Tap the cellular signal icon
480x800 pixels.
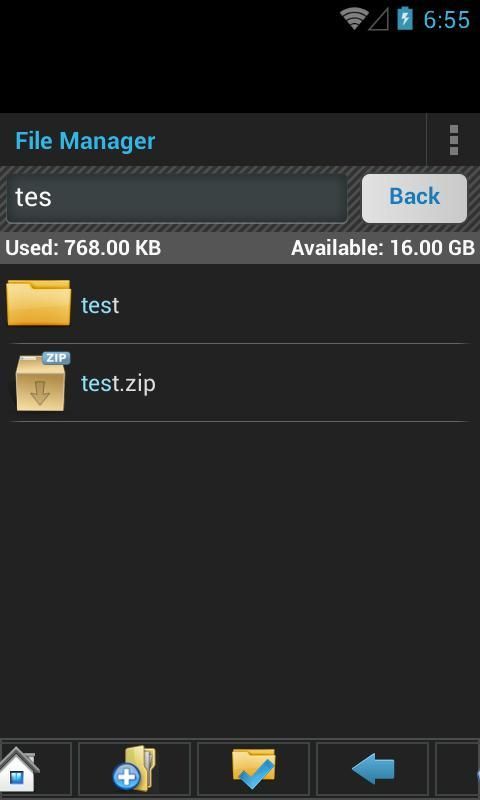point(378,20)
